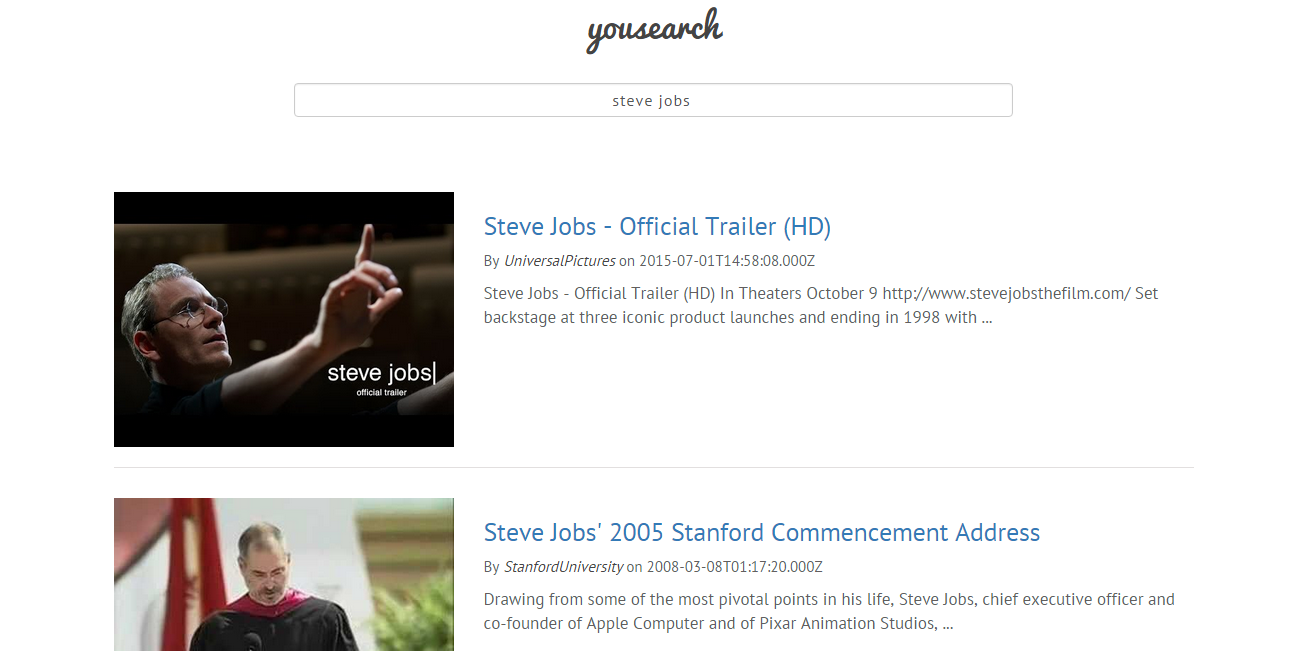The height and width of the screenshot is (651, 1293).
Task: Click the divider line between results
Action: [653, 467]
